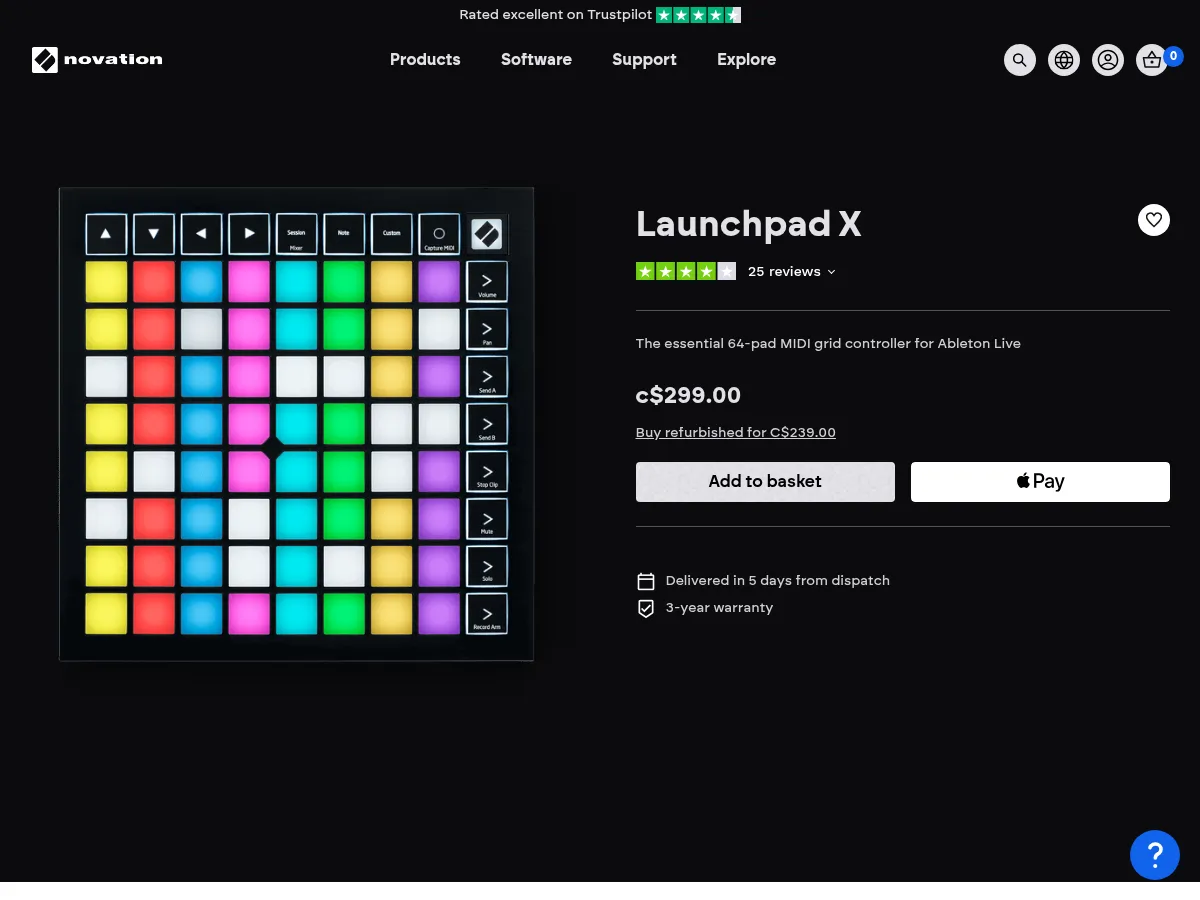This screenshot has height=900, width=1200.
Task: Click the Add to basket button
Action: [x=765, y=481]
